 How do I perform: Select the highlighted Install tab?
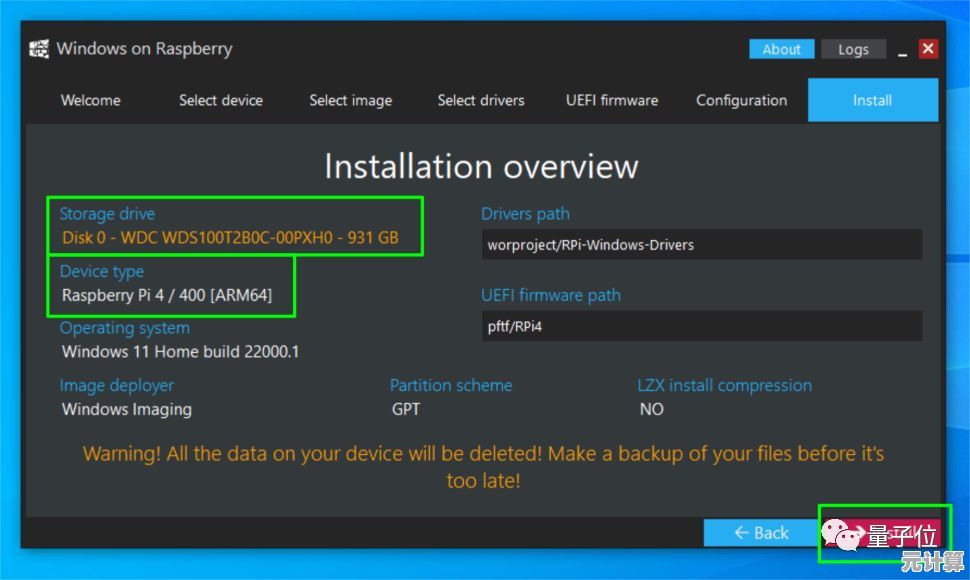point(871,100)
